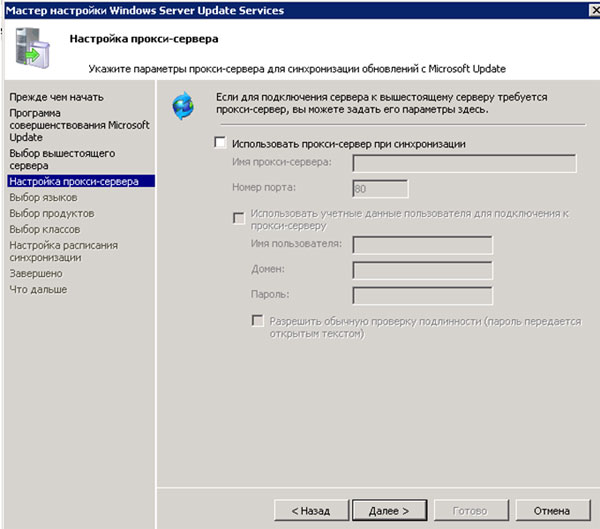Select 'Прежде чем начать' step
The height and width of the screenshot is (529, 600).
pos(56,97)
